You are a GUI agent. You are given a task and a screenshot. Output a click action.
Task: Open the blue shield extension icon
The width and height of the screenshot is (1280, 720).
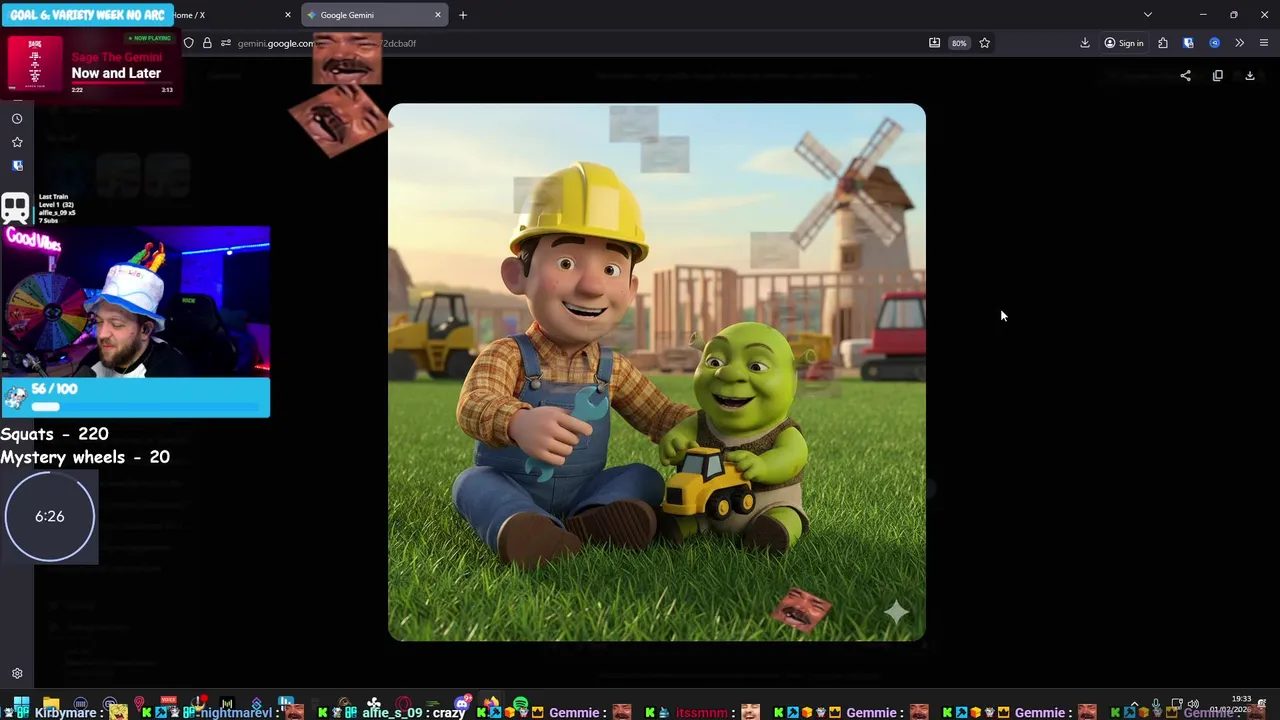coord(1188,43)
